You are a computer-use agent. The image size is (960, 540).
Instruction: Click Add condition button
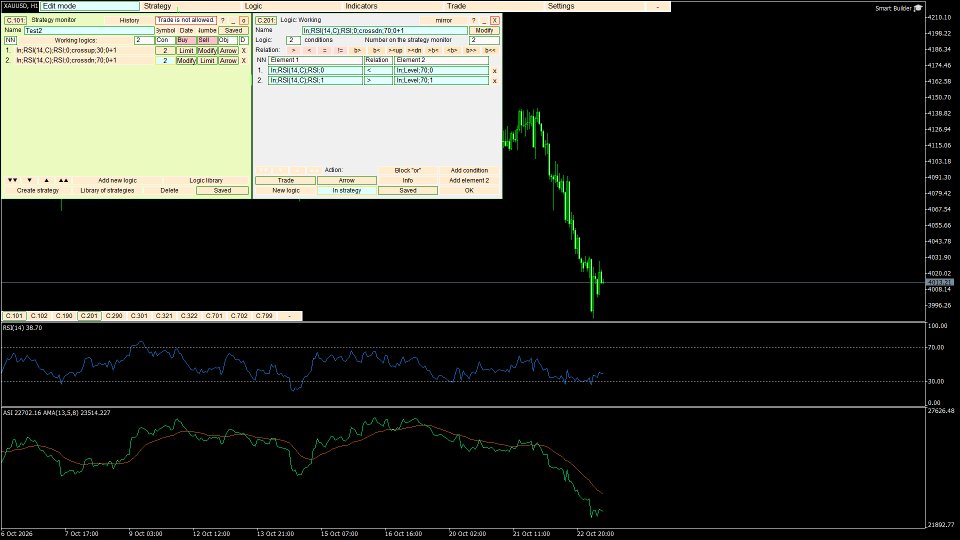click(x=470, y=171)
